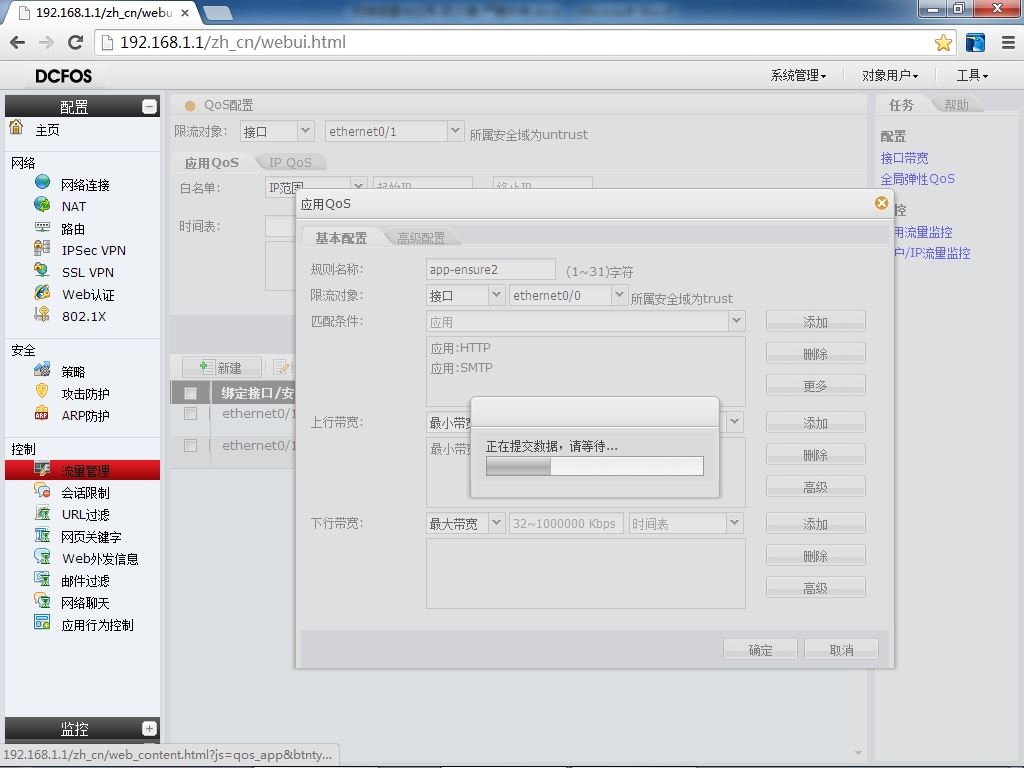Screen dimensions: 1024x768
Task: Close the 应用QoS dialog with orange X
Action: (x=881, y=203)
